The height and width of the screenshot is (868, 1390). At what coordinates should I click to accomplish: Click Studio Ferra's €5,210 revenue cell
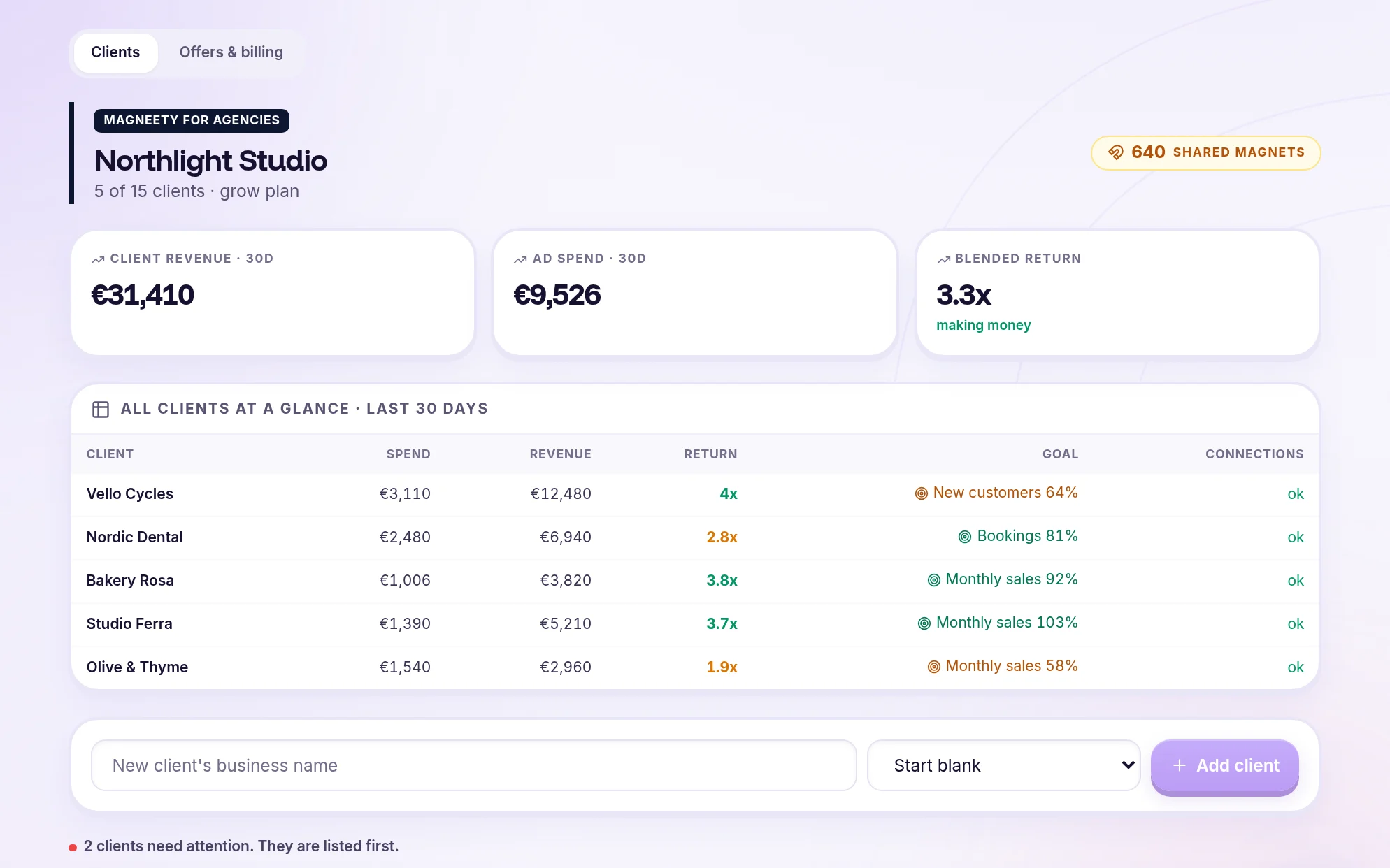point(566,624)
